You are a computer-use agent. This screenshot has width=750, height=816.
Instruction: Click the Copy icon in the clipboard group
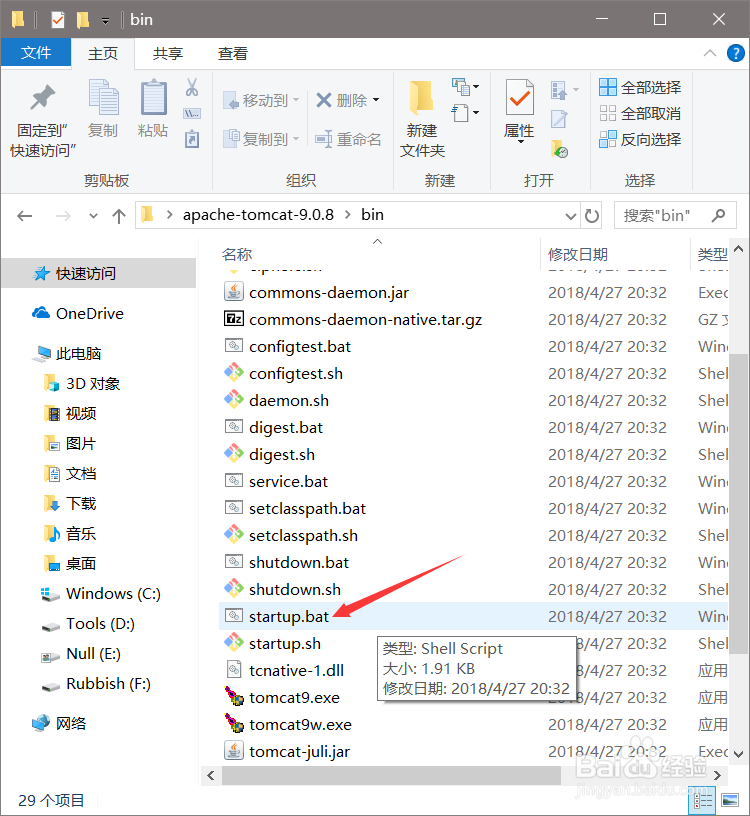coord(103,97)
